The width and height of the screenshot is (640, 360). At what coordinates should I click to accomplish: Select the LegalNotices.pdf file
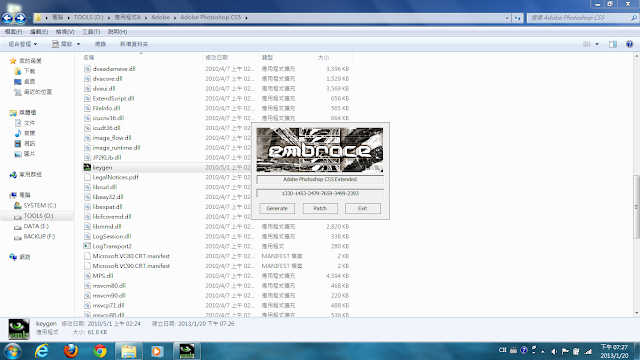click(116, 177)
